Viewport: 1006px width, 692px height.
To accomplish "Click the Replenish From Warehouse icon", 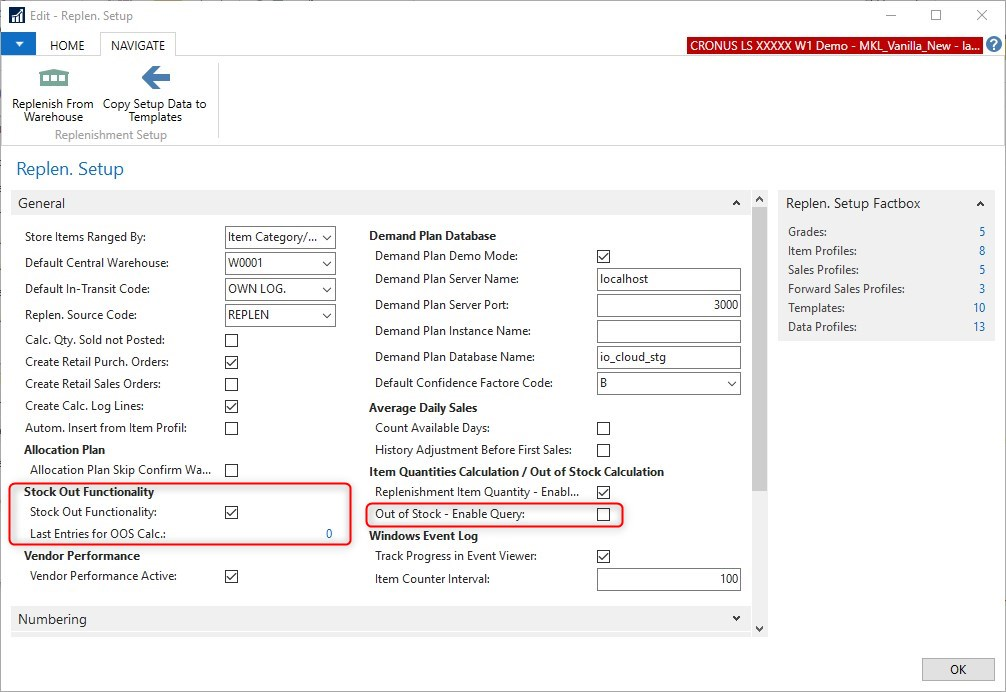I will 53,78.
